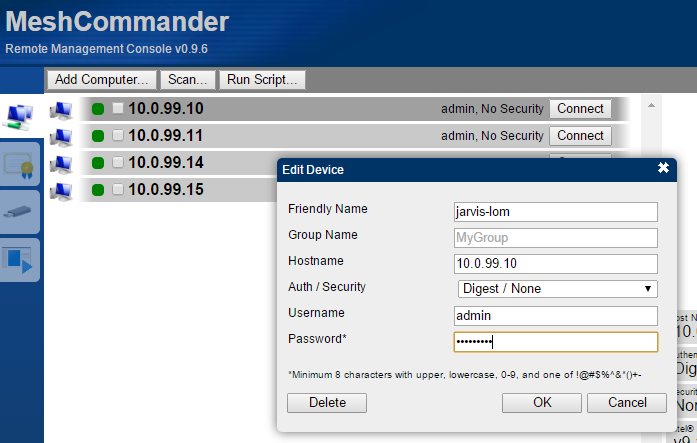Screen dimensions: 697x443
Task: Click Add Computer... button
Action: [102, 80]
